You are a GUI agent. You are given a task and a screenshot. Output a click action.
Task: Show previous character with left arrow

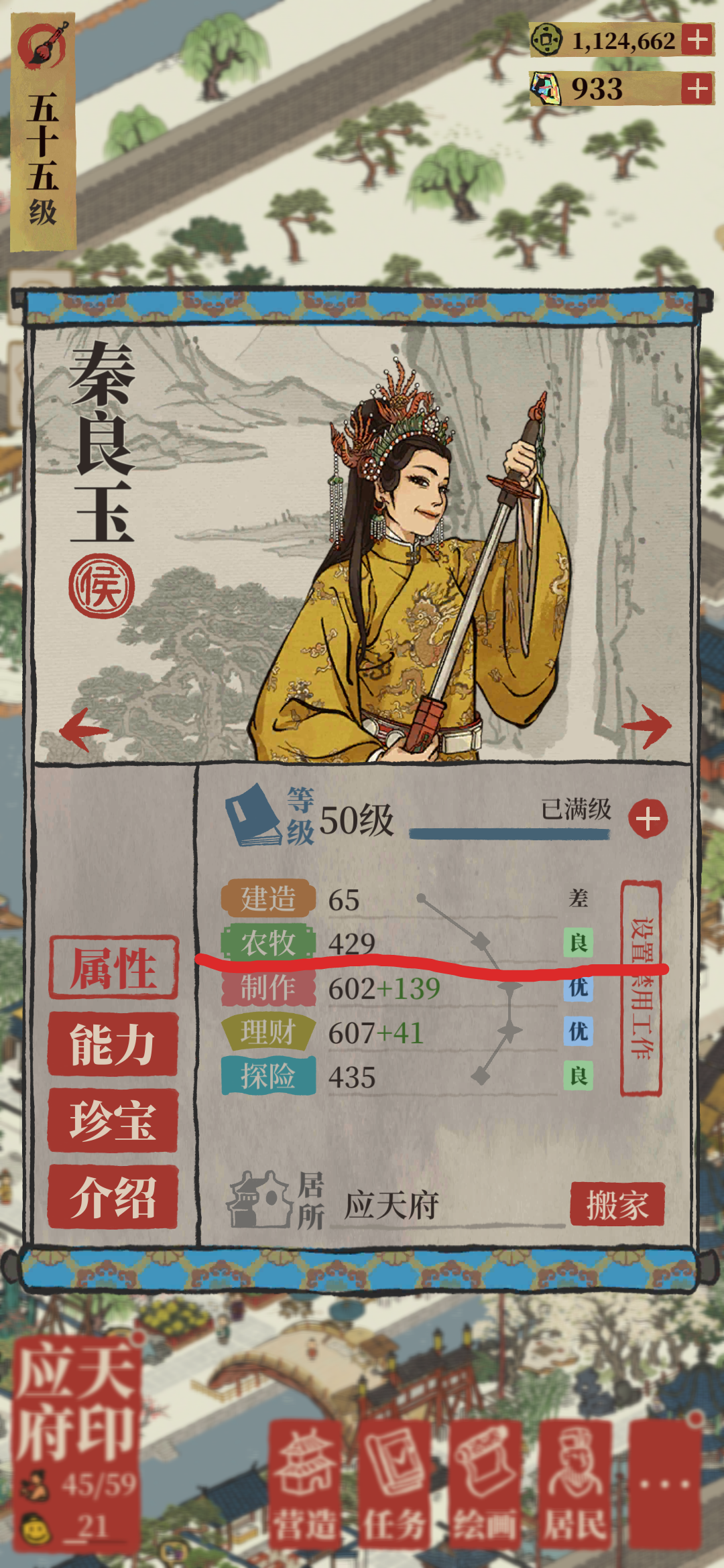click(x=84, y=729)
